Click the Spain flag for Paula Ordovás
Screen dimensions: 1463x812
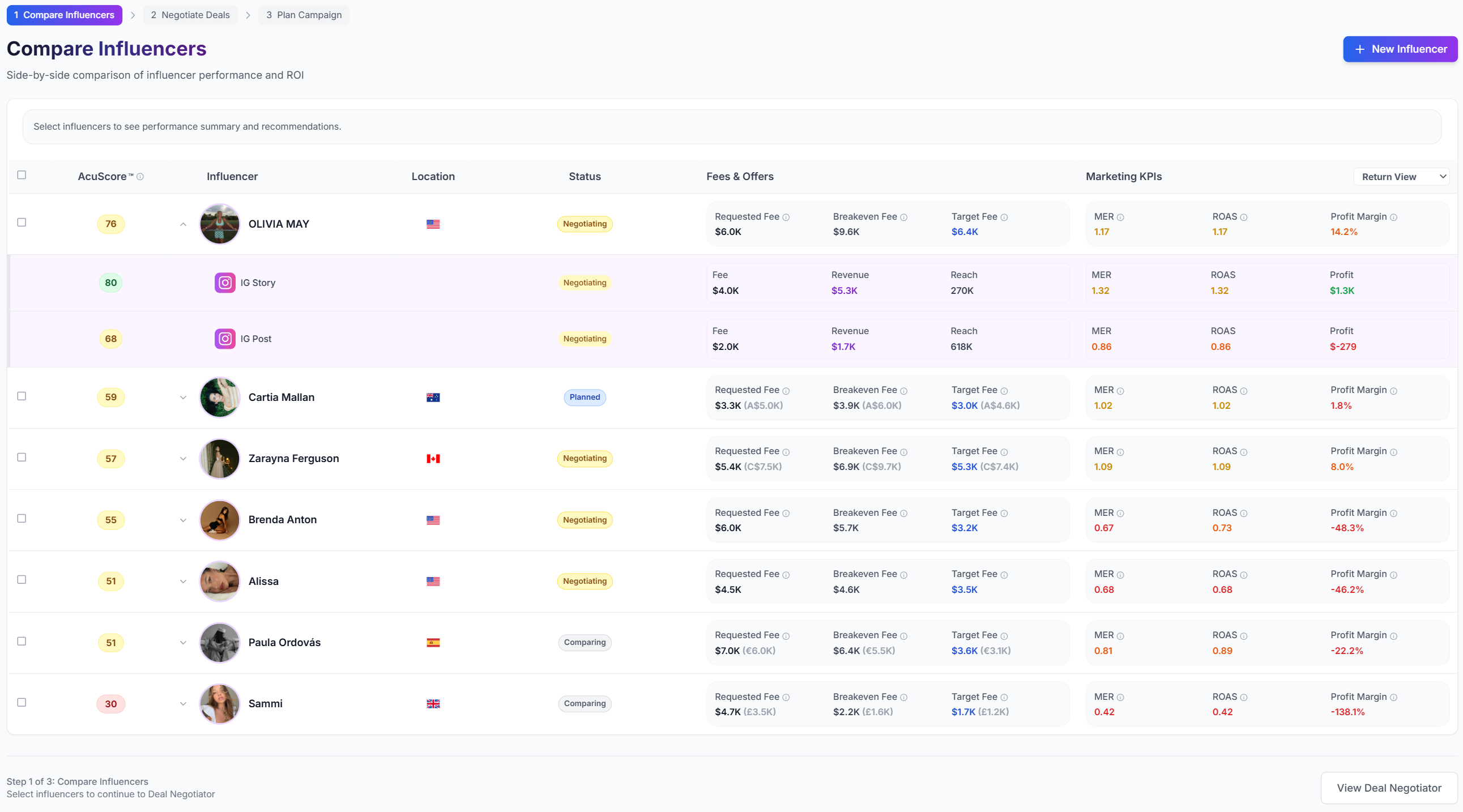coord(433,642)
